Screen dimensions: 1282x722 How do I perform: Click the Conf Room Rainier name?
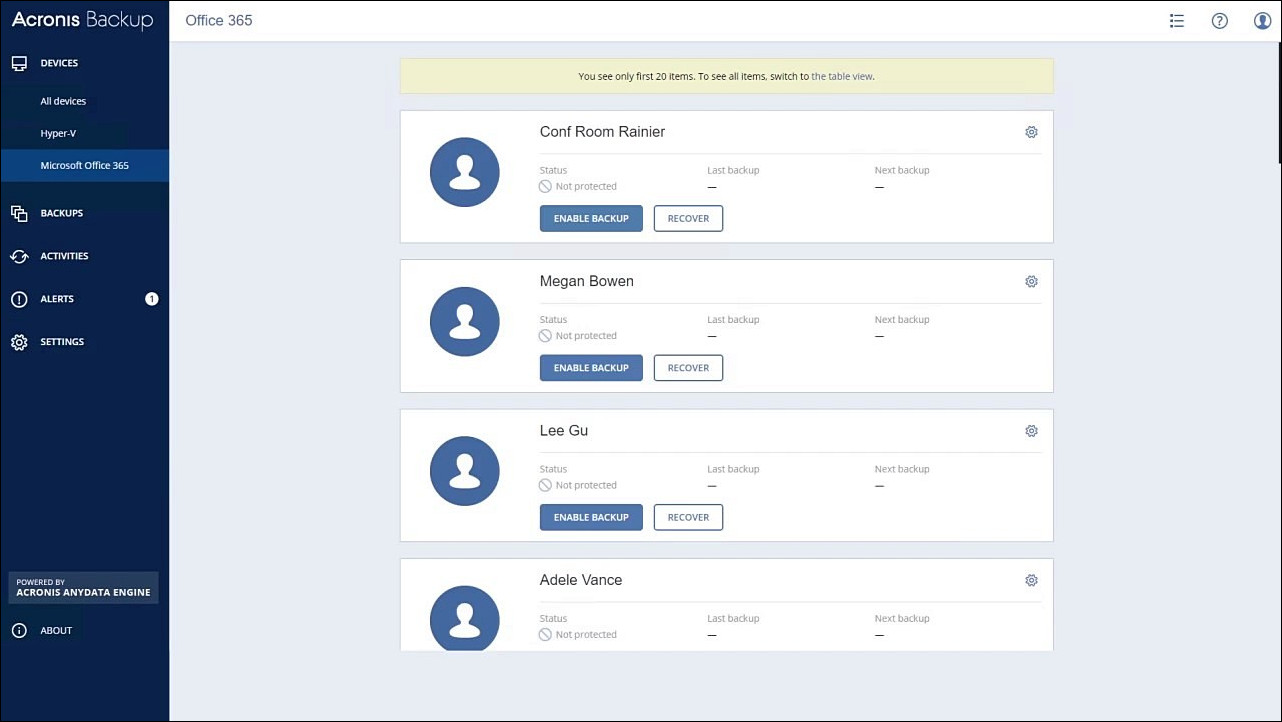pos(602,132)
